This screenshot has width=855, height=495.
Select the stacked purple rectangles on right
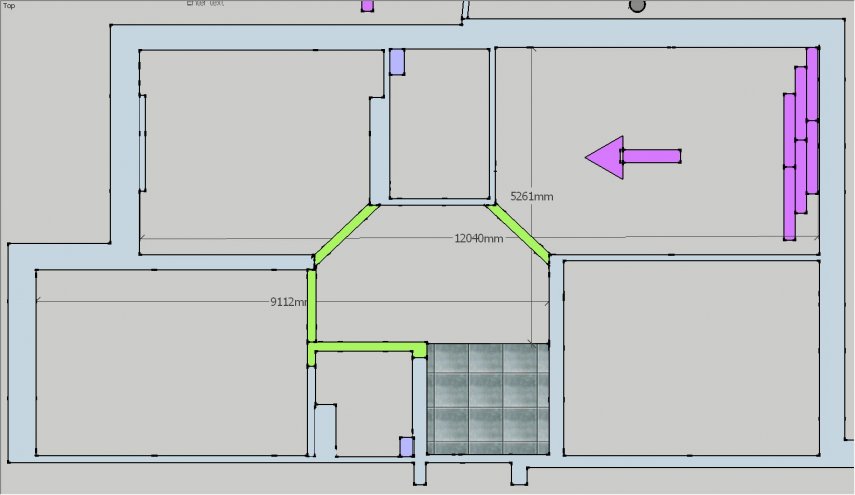(802, 144)
